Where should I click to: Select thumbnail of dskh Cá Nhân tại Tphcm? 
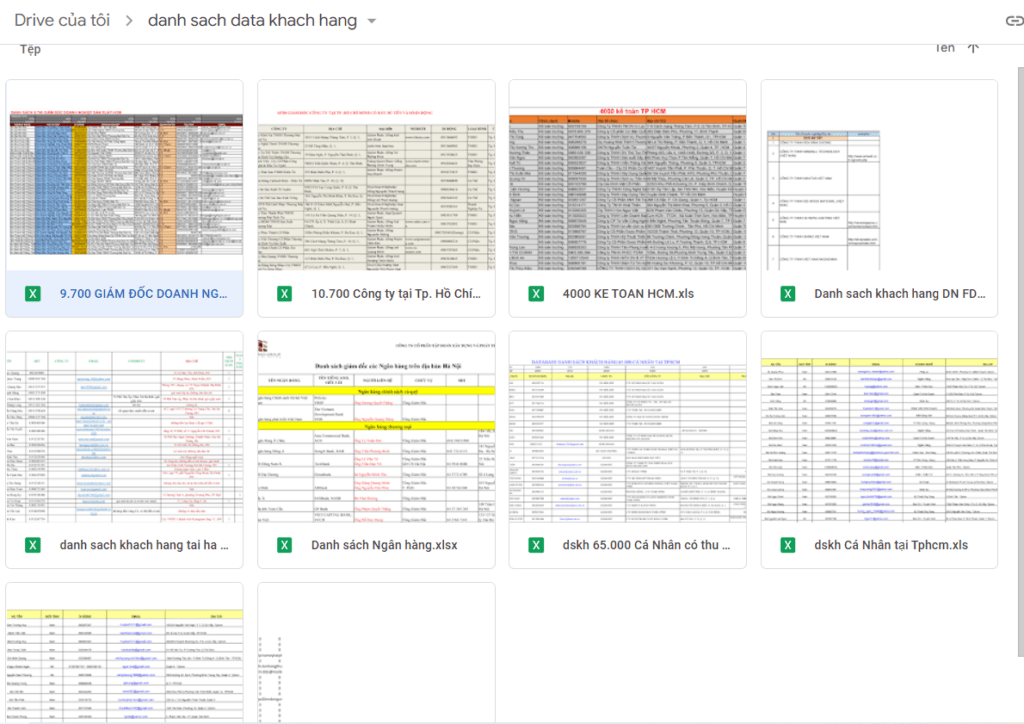click(x=879, y=428)
